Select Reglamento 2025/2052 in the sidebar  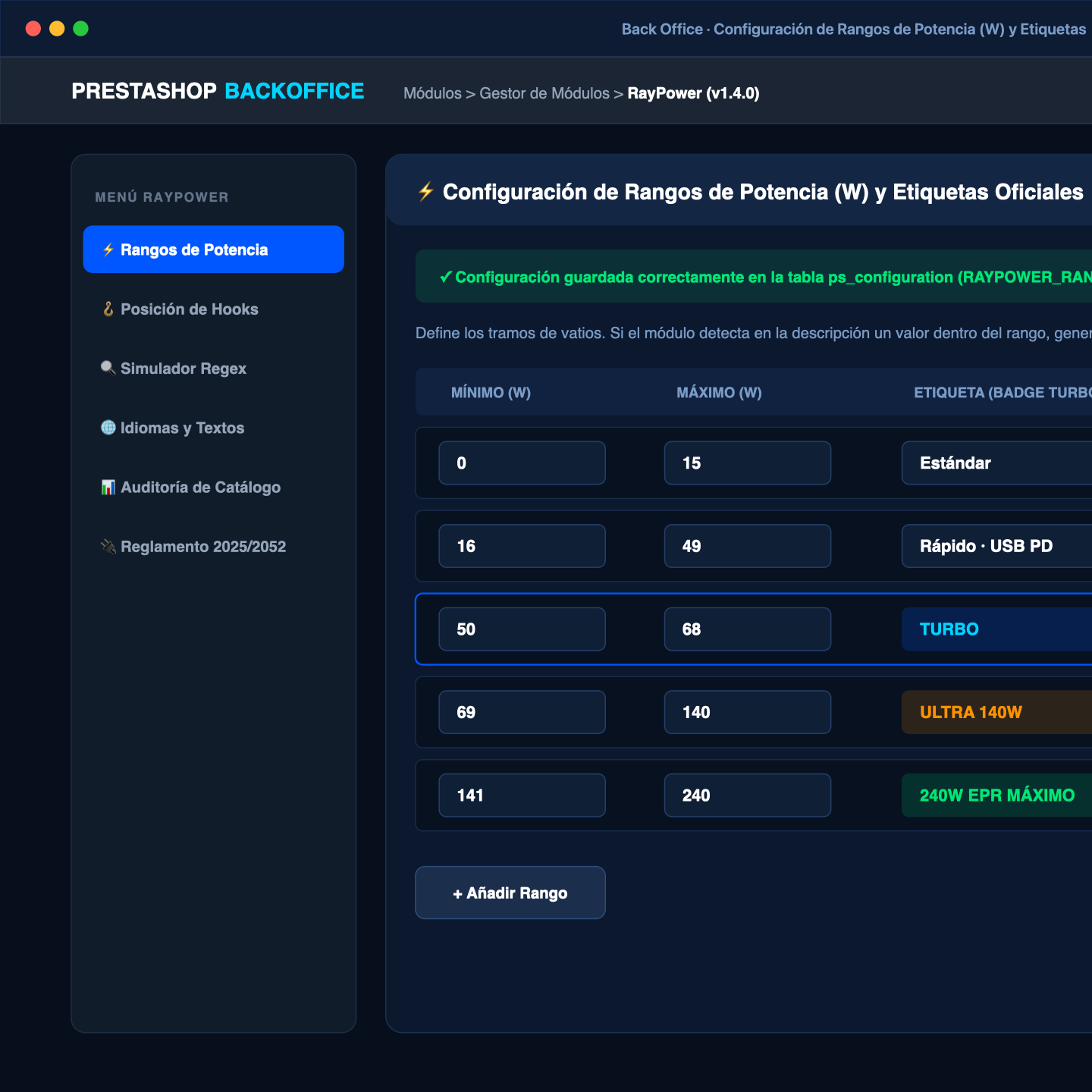(214, 546)
